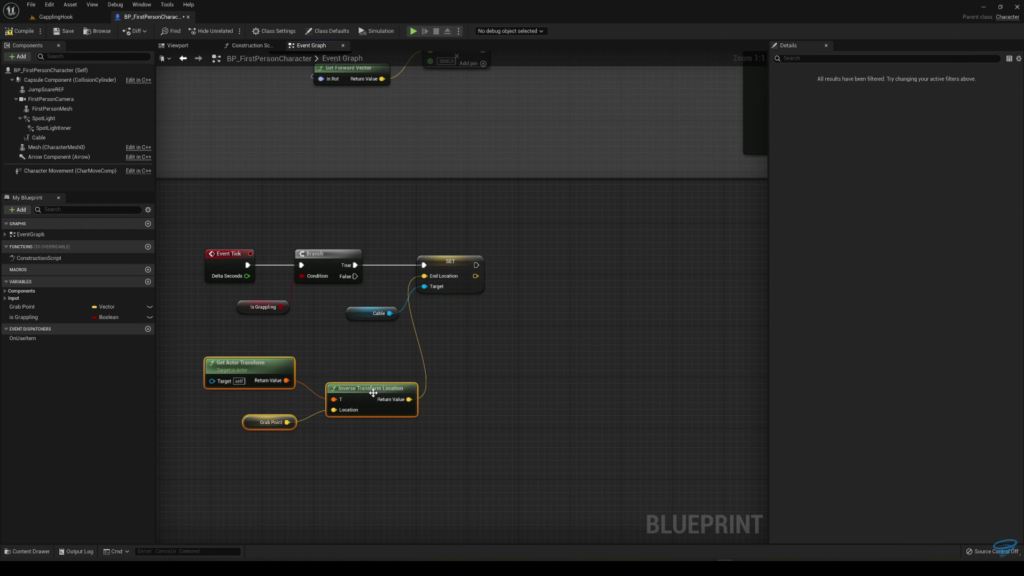Collapse the SpotLight tree item
The width and height of the screenshot is (1024, 576).
pos(20,118)
